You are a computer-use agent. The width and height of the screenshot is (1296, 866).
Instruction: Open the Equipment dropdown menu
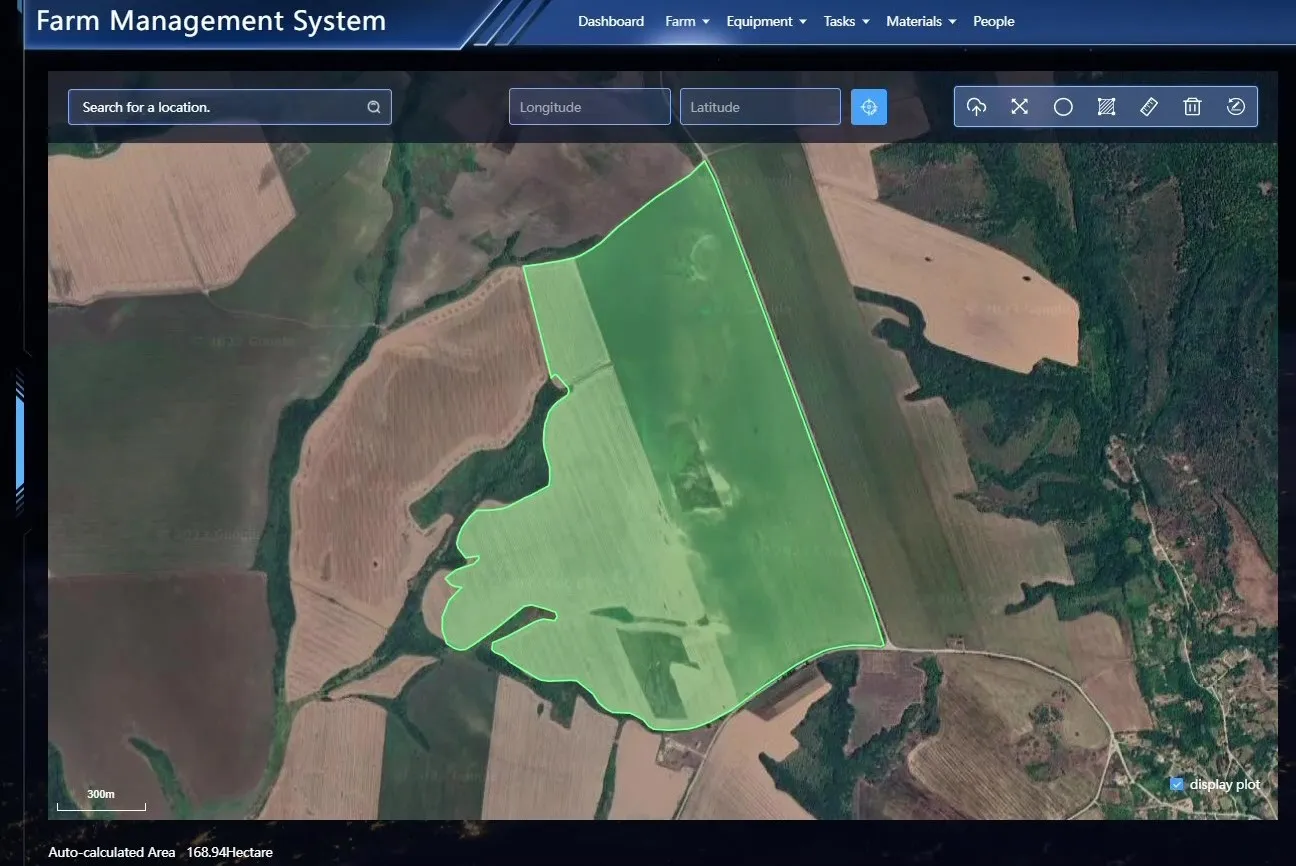point(766,21)
